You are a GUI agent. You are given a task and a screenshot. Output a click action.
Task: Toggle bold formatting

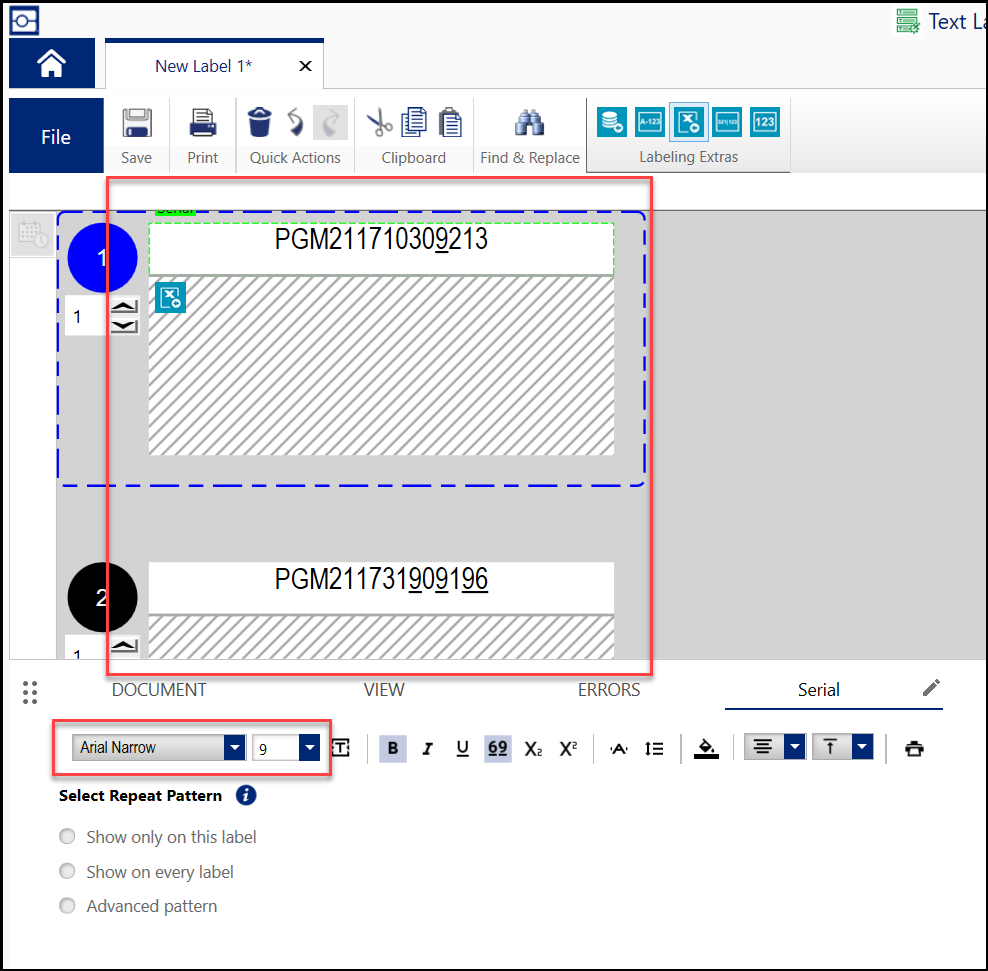point(392,748)
